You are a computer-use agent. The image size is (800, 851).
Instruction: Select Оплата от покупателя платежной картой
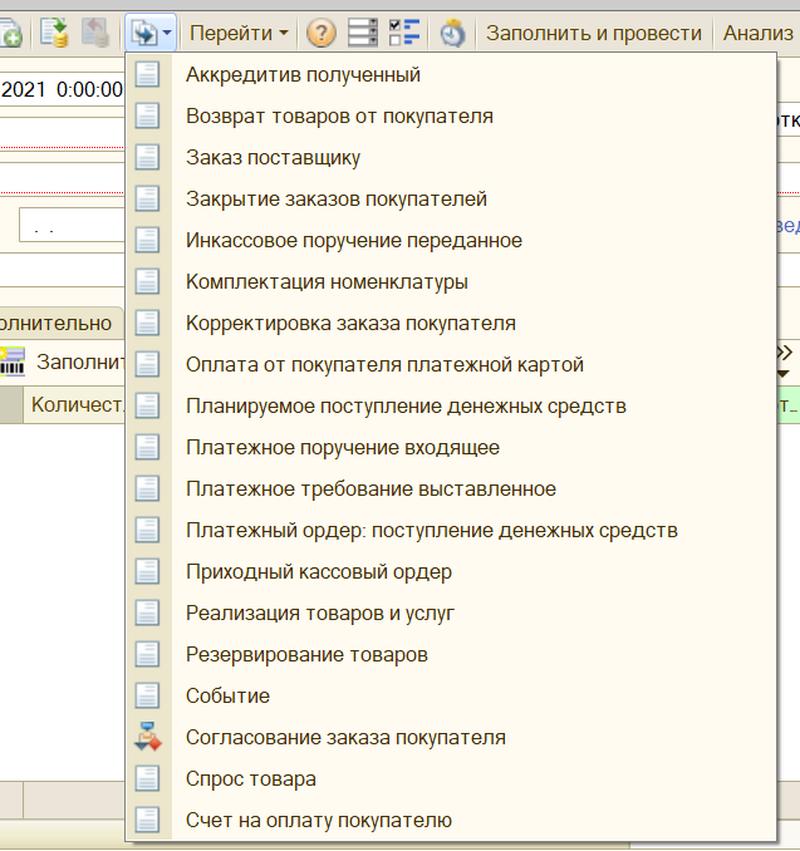pos(450,364)
